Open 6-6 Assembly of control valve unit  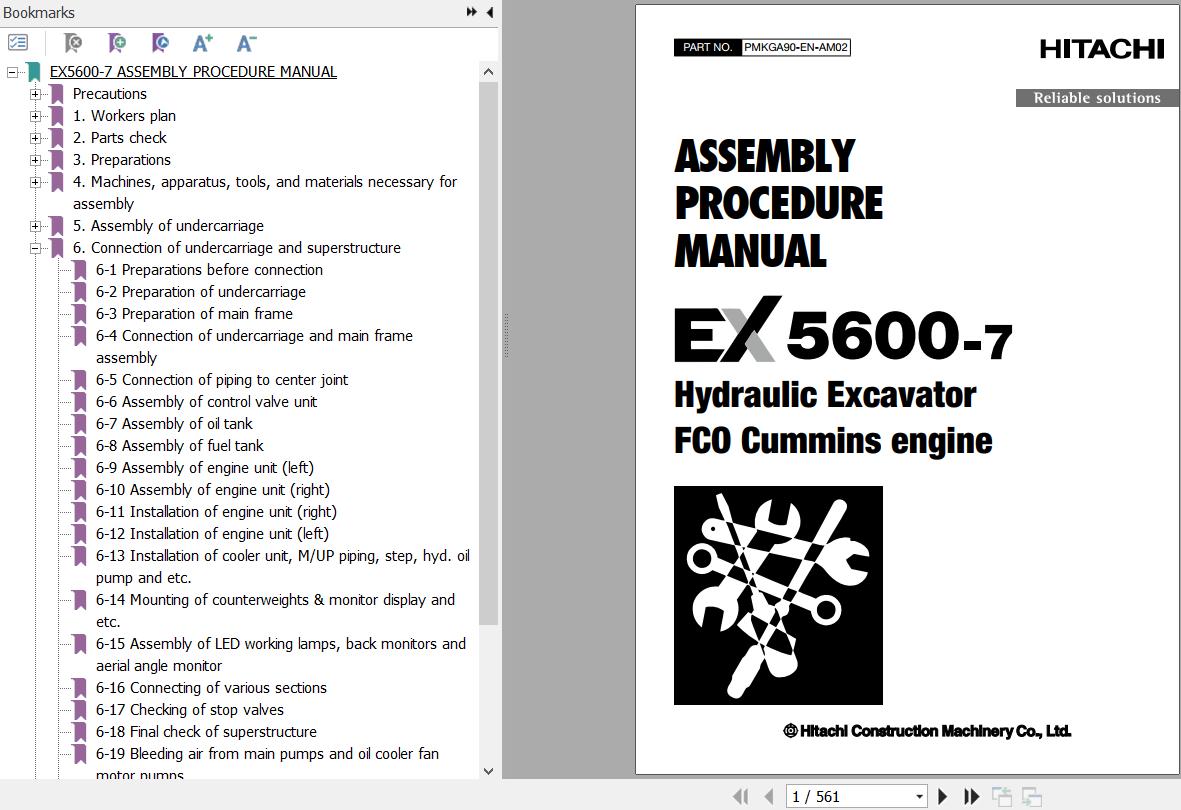[206, 402]
